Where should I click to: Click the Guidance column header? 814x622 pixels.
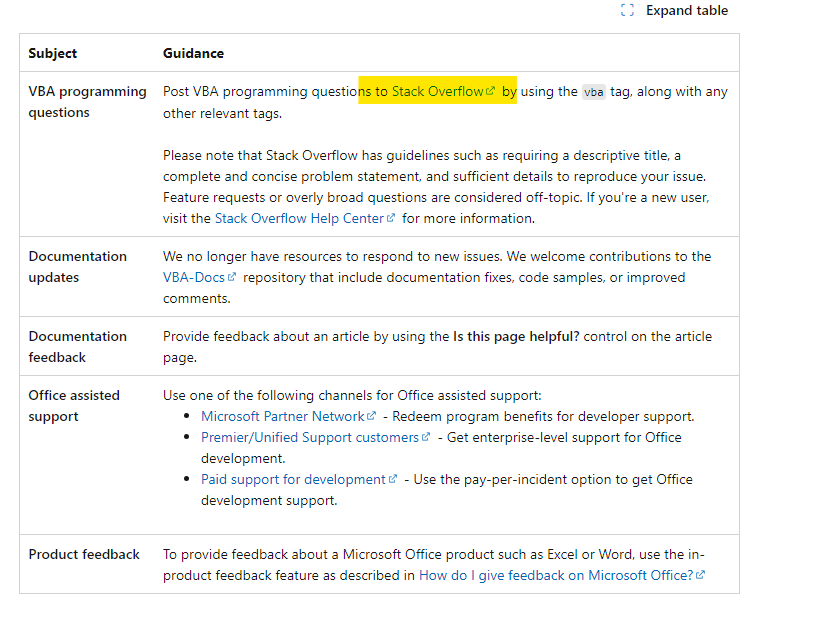point(193,53)
